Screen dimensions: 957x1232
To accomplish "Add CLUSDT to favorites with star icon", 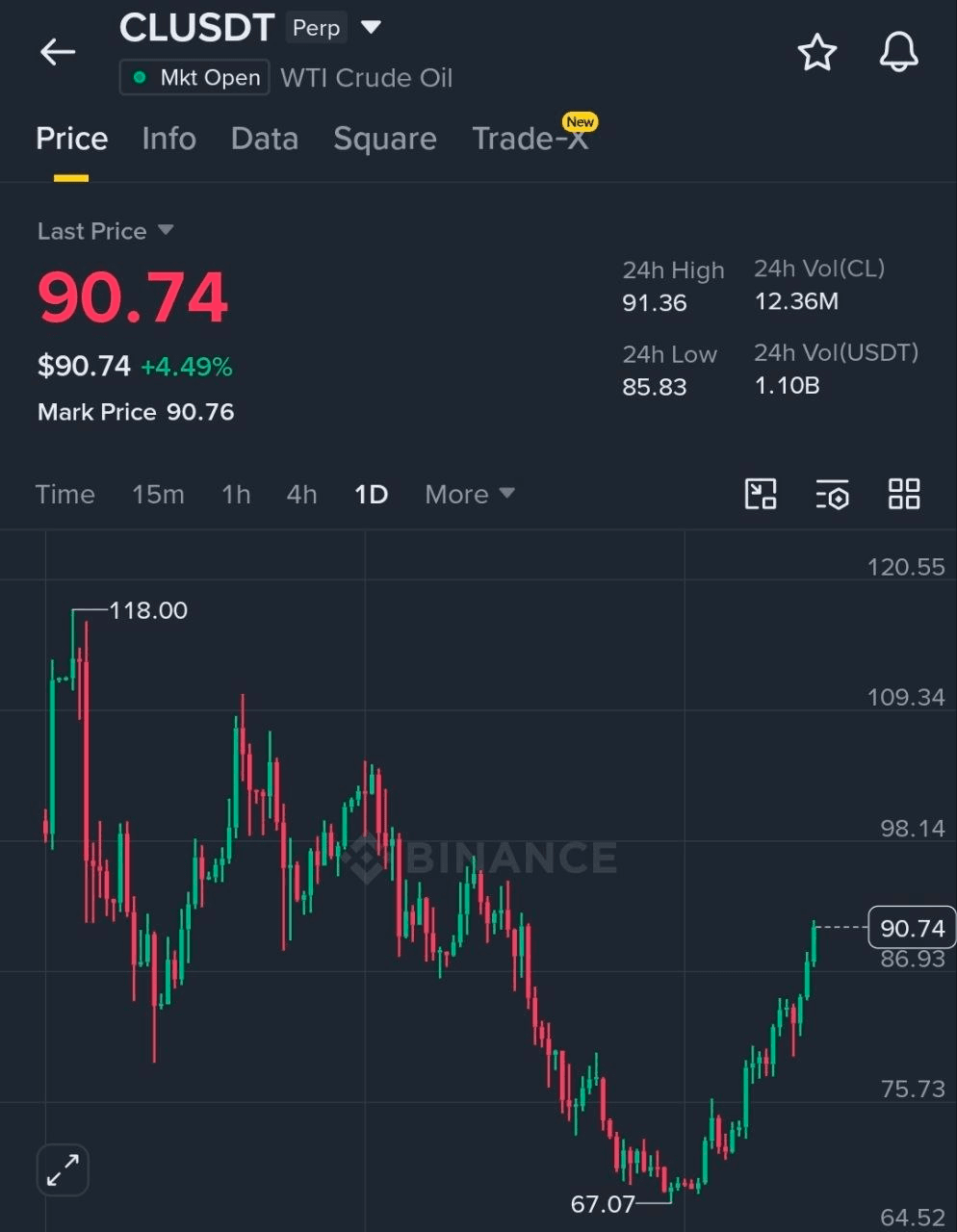I will click(x=817, y=52).
